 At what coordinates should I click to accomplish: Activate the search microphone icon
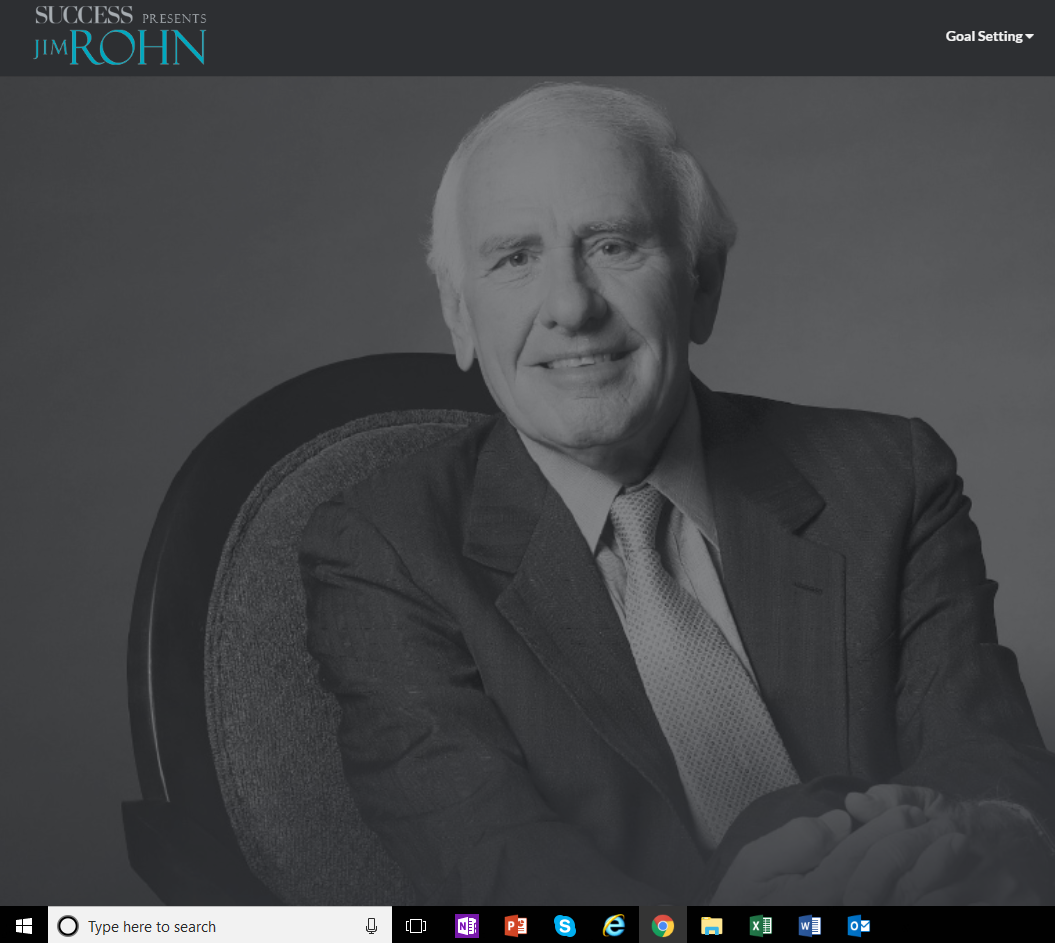tap(371, 926)
